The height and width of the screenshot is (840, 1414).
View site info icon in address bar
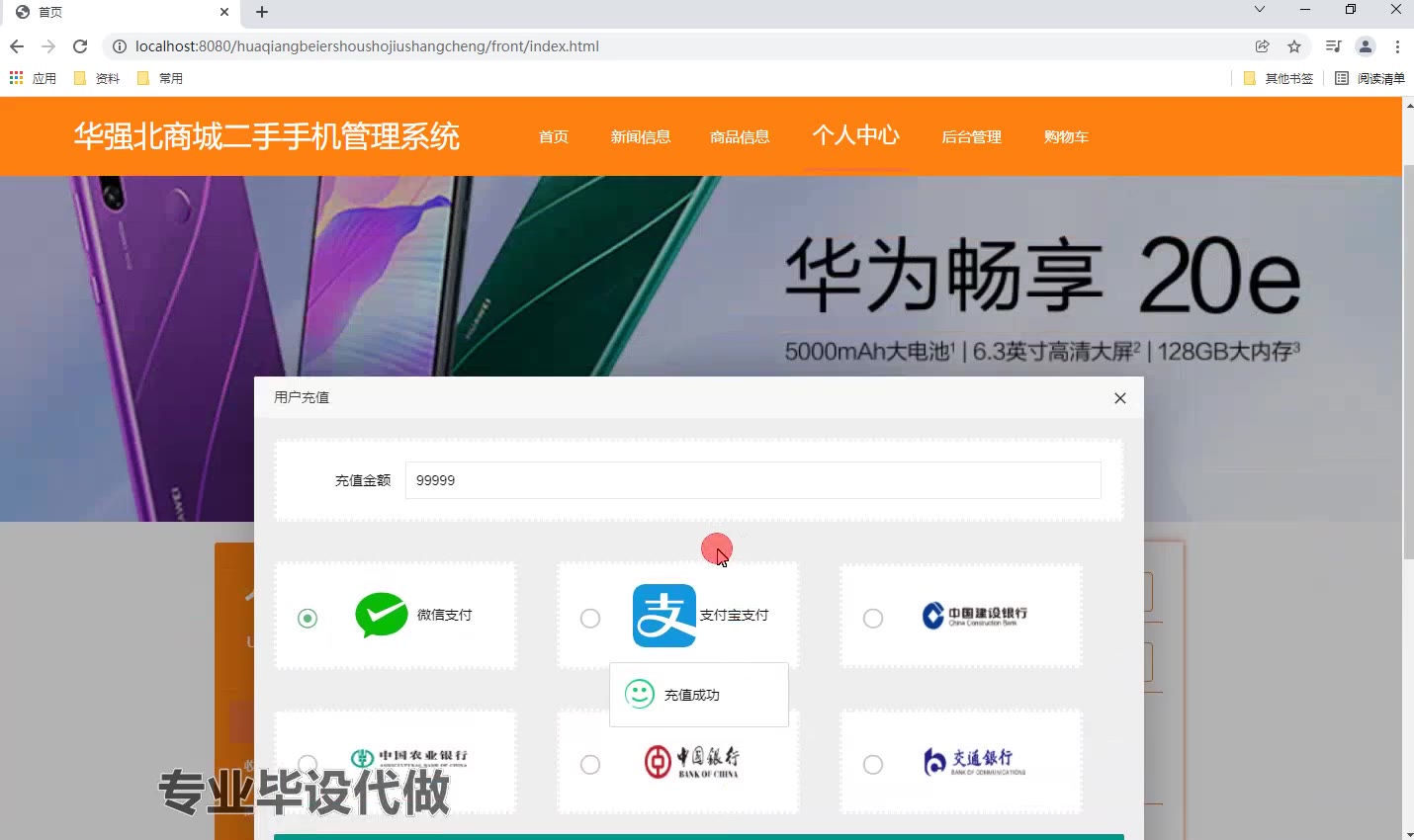[x=120, y=46]
